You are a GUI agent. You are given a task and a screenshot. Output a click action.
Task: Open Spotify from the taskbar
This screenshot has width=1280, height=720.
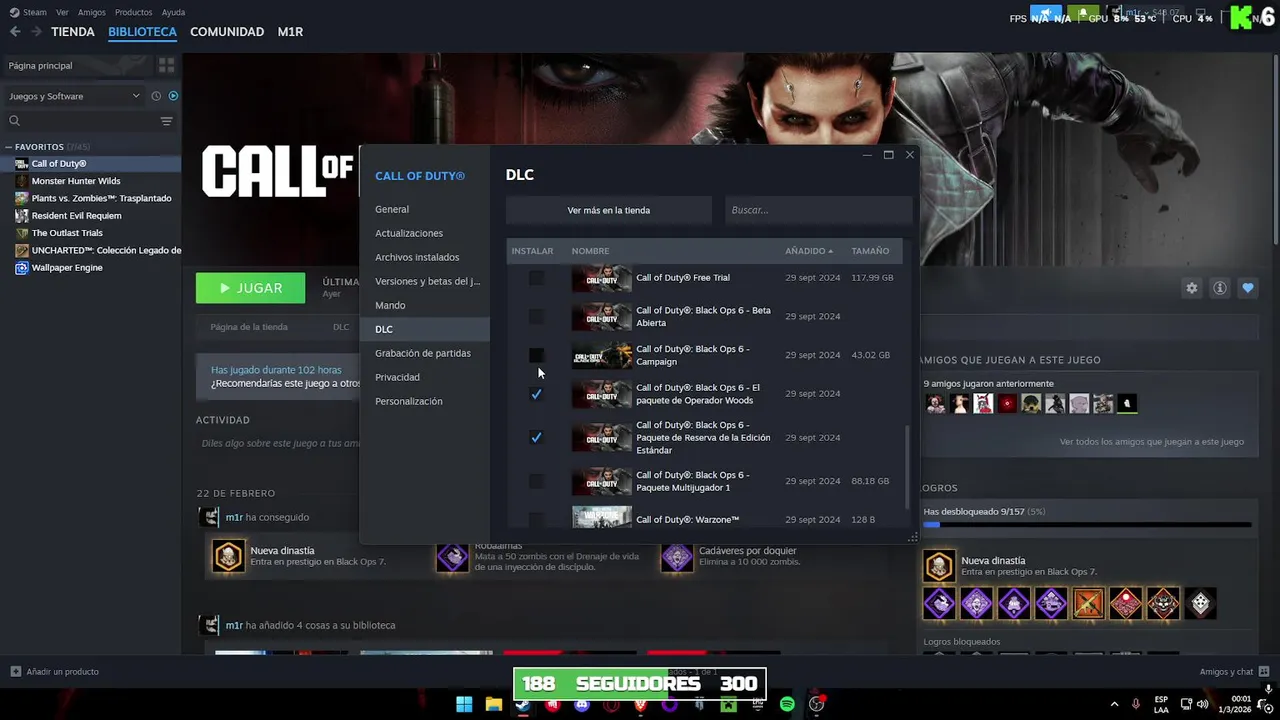(787, 705)
